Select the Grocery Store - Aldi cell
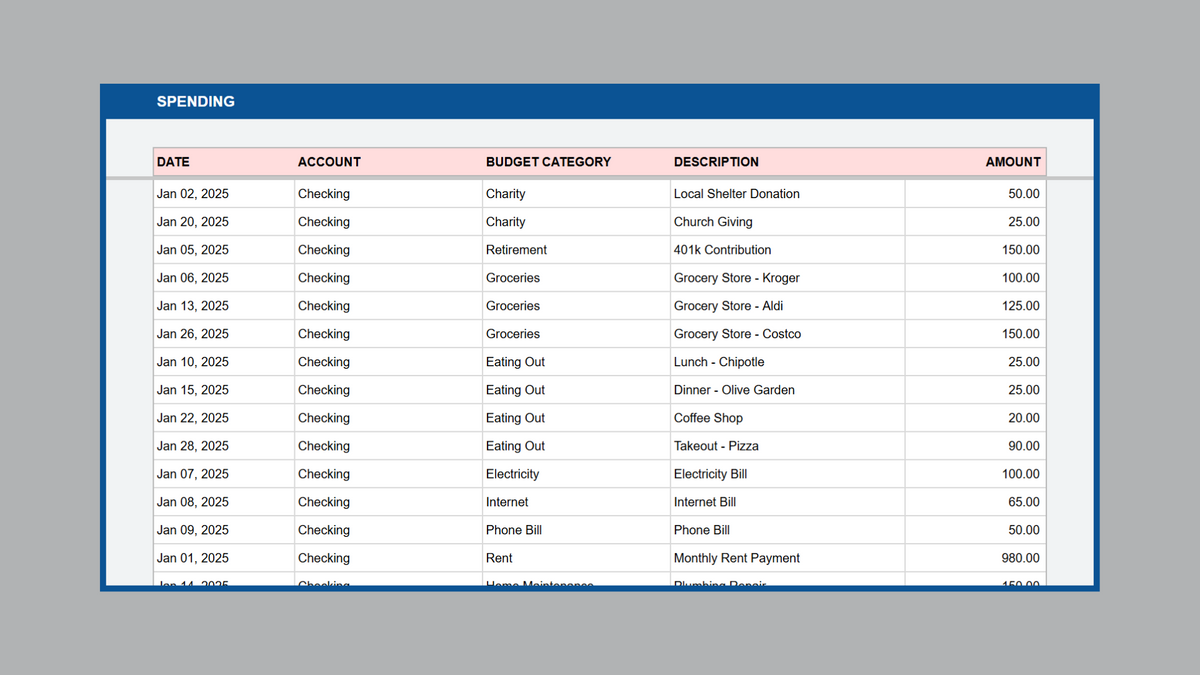 [x=788, y=306]
